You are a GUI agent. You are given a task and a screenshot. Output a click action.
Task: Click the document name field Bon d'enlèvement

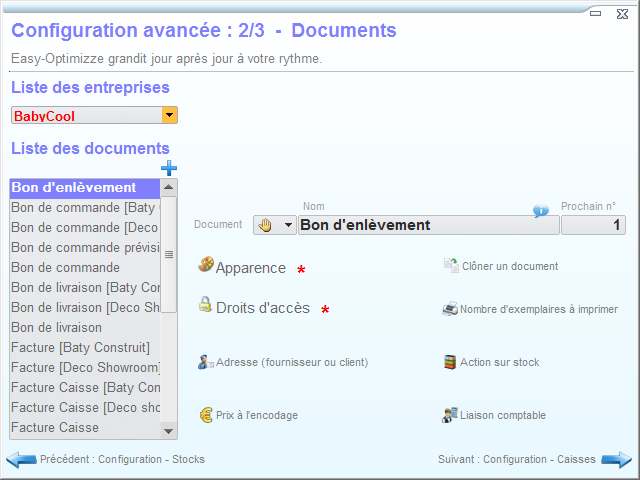[428, 225]
